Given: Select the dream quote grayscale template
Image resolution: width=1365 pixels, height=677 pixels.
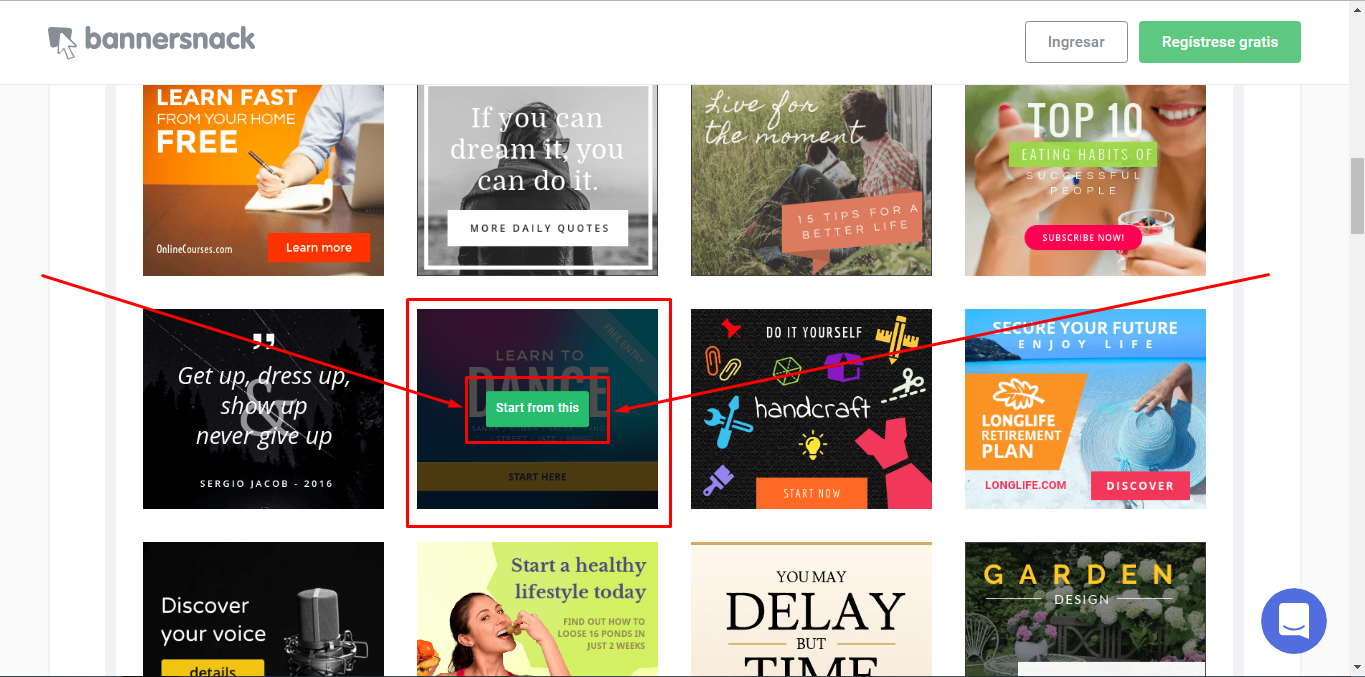Looking at the screenshot, I should (537, 180).
